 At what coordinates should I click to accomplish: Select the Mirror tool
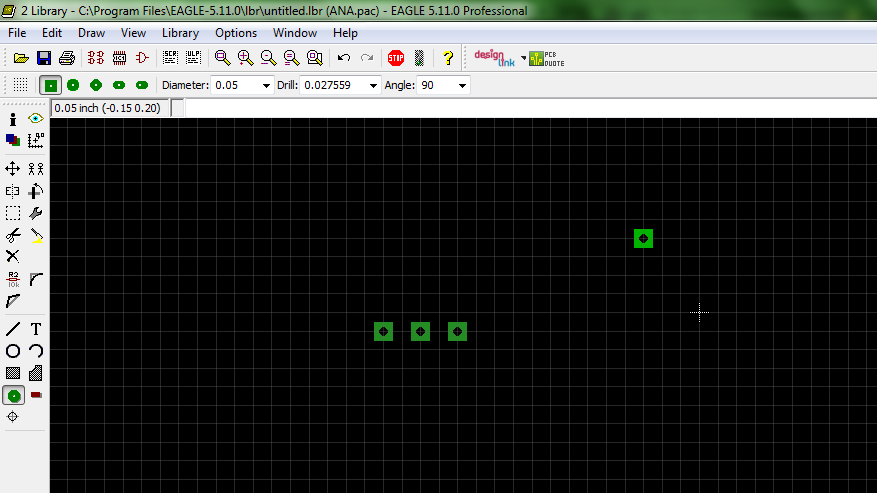click(13, 191)
